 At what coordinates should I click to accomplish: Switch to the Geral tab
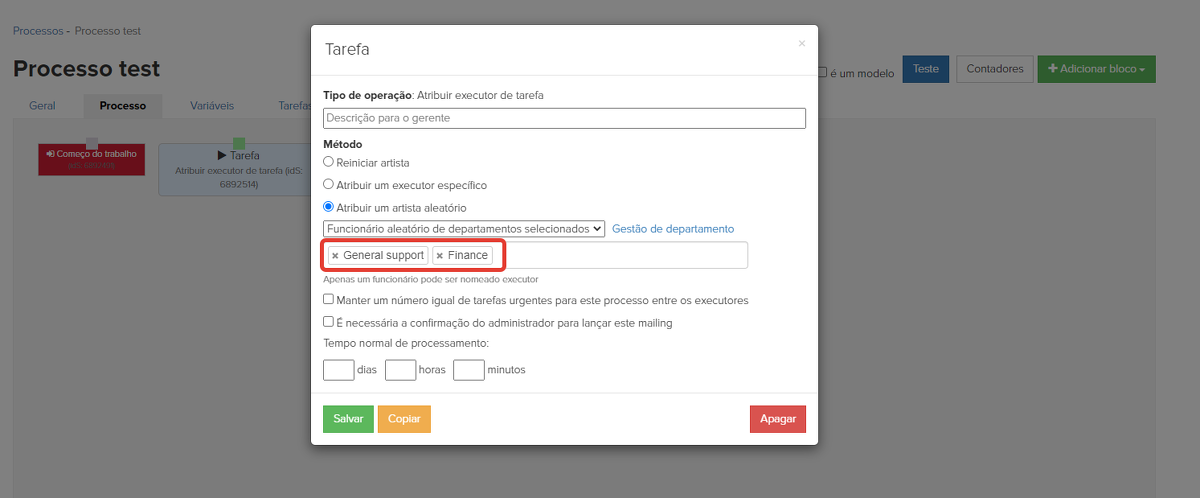click(42, 105)
